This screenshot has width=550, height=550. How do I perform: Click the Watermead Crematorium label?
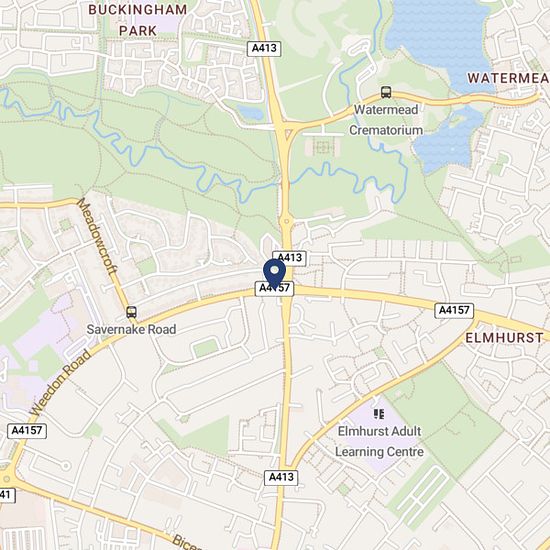[x=386, y=120]
